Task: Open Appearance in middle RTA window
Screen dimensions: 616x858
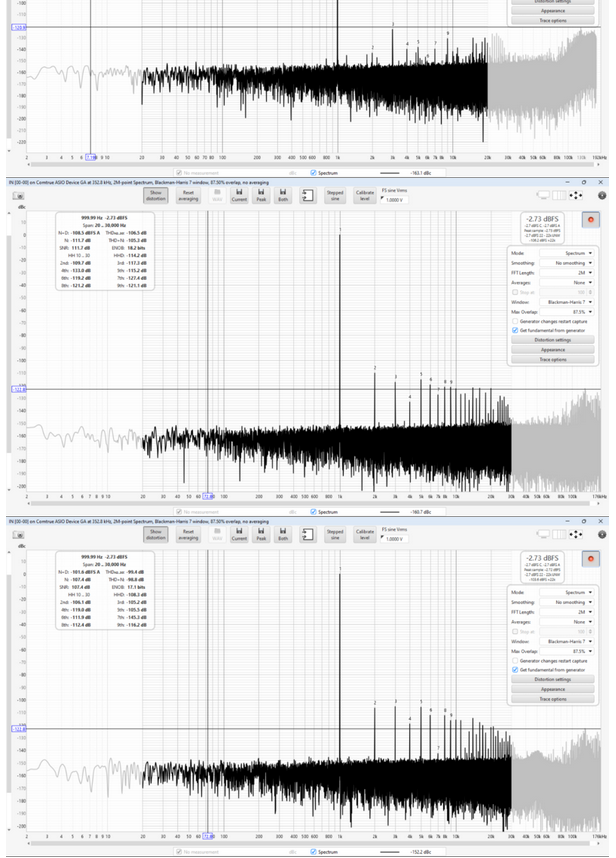Action: [553, 350]
